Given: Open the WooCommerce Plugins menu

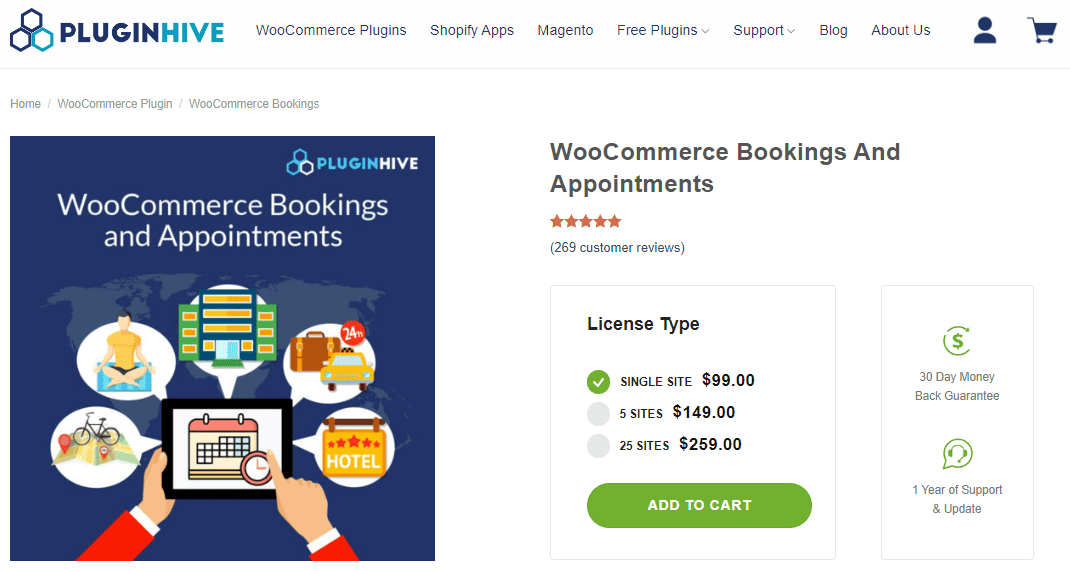Looking at the screenshot, I should (331, 31).
